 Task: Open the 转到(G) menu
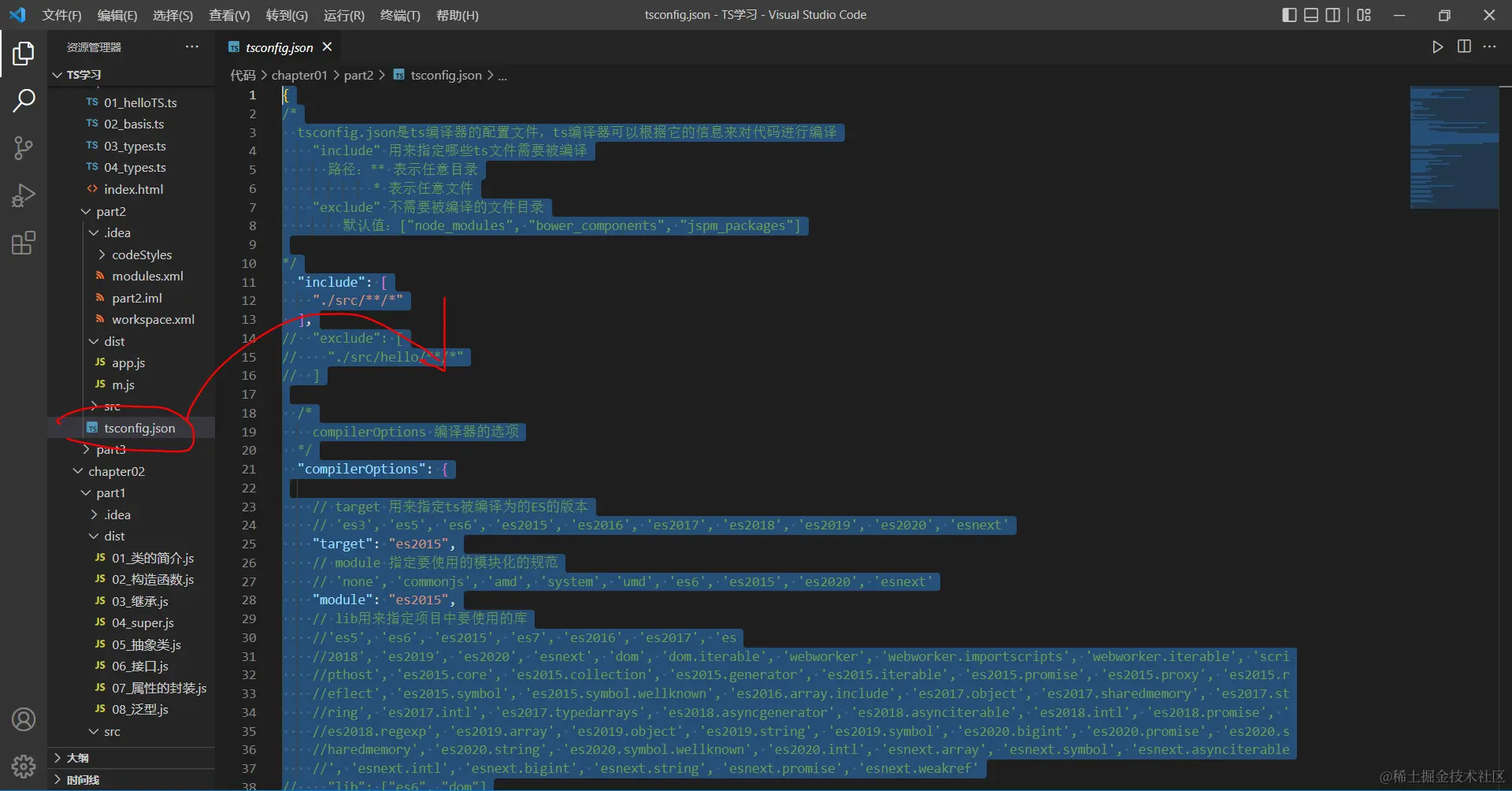(x=287, y=15)
